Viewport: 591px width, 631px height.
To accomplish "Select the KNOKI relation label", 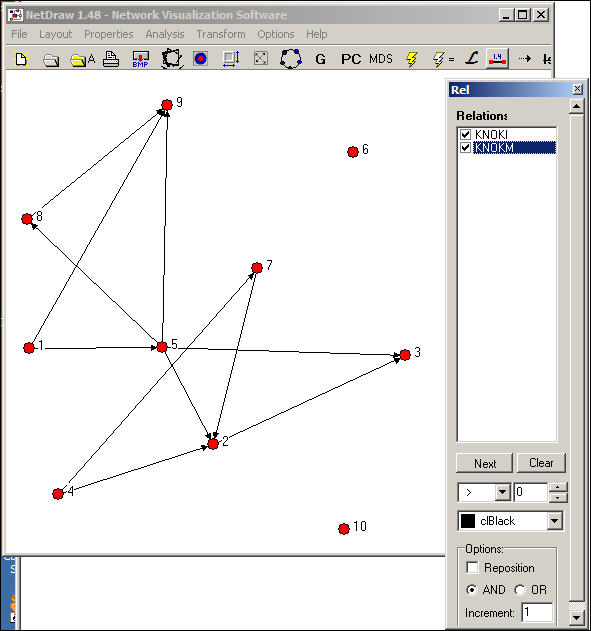I will (491, 134).
